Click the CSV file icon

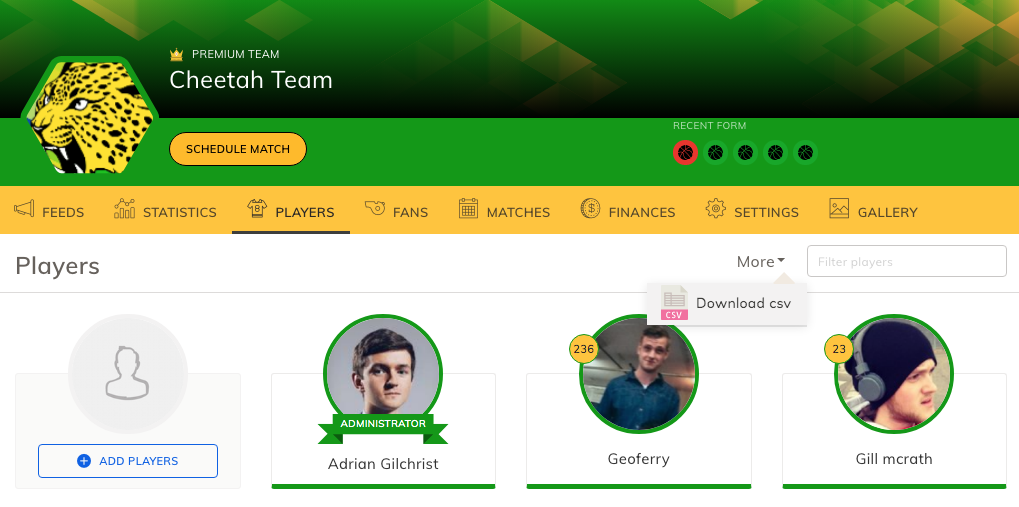pyautogui.click(x=675, y=303)
